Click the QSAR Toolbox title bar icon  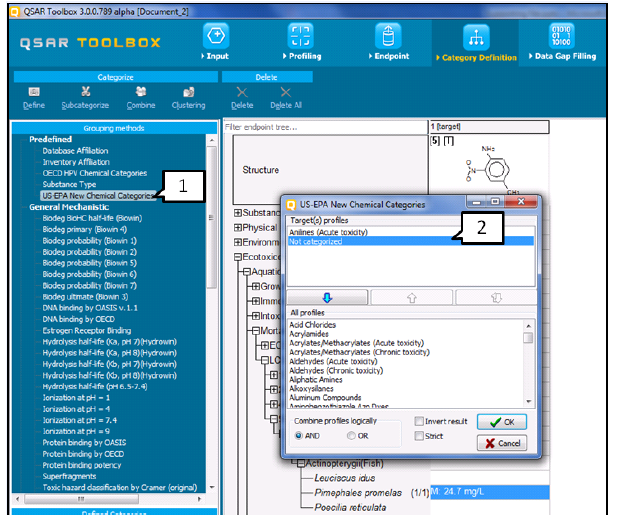point(15,11)
